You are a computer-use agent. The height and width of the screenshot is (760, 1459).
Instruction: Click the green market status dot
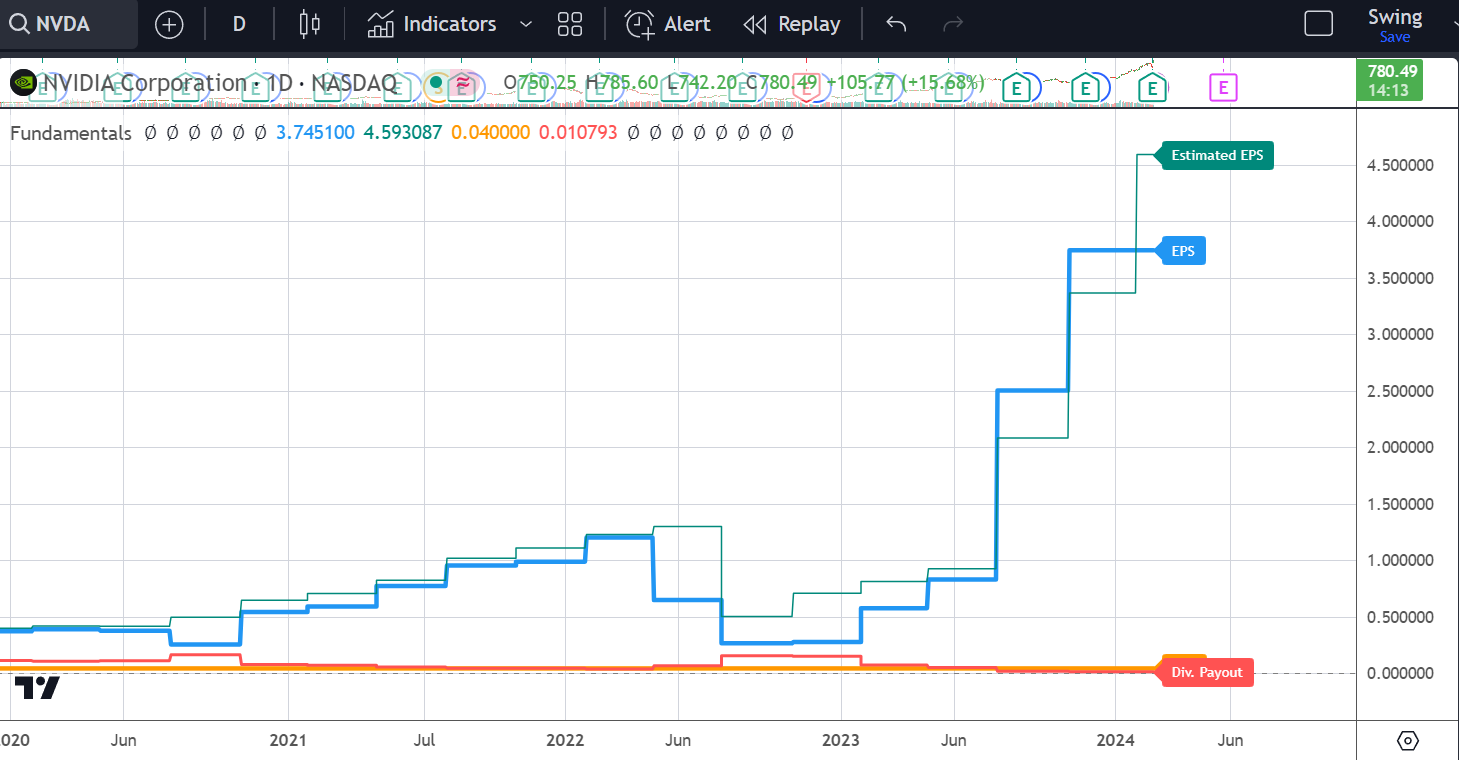coord(436,83)
